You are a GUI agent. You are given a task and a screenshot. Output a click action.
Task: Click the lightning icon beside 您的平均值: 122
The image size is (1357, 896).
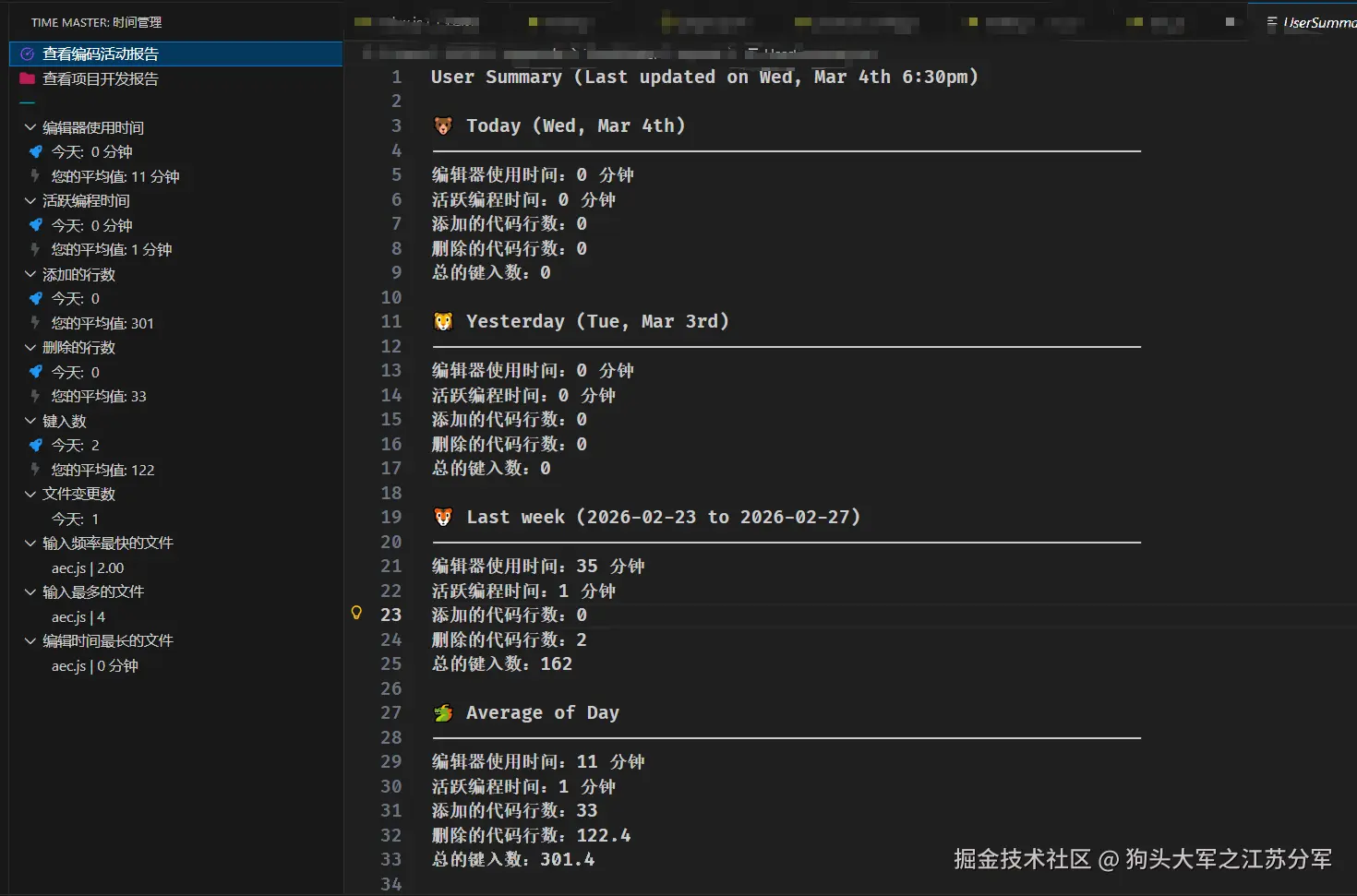36,470
